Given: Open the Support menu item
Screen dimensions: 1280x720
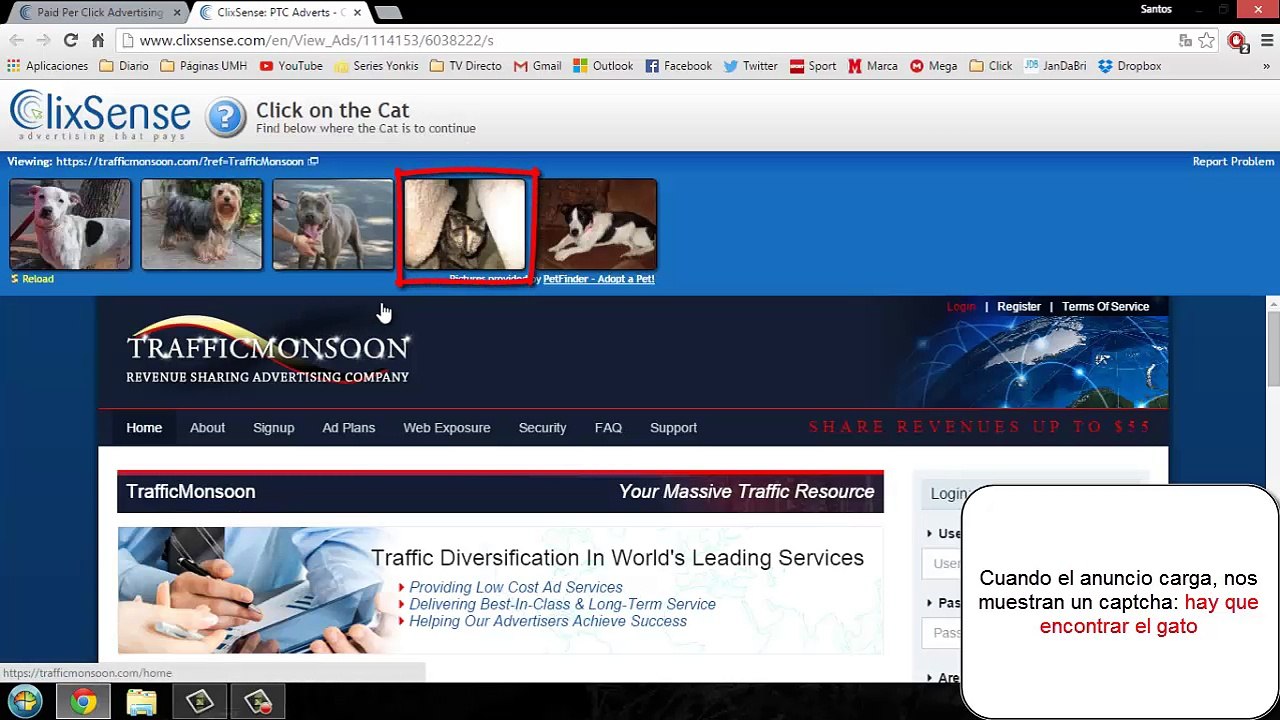Looking at the screenshot, I should 673,427.
